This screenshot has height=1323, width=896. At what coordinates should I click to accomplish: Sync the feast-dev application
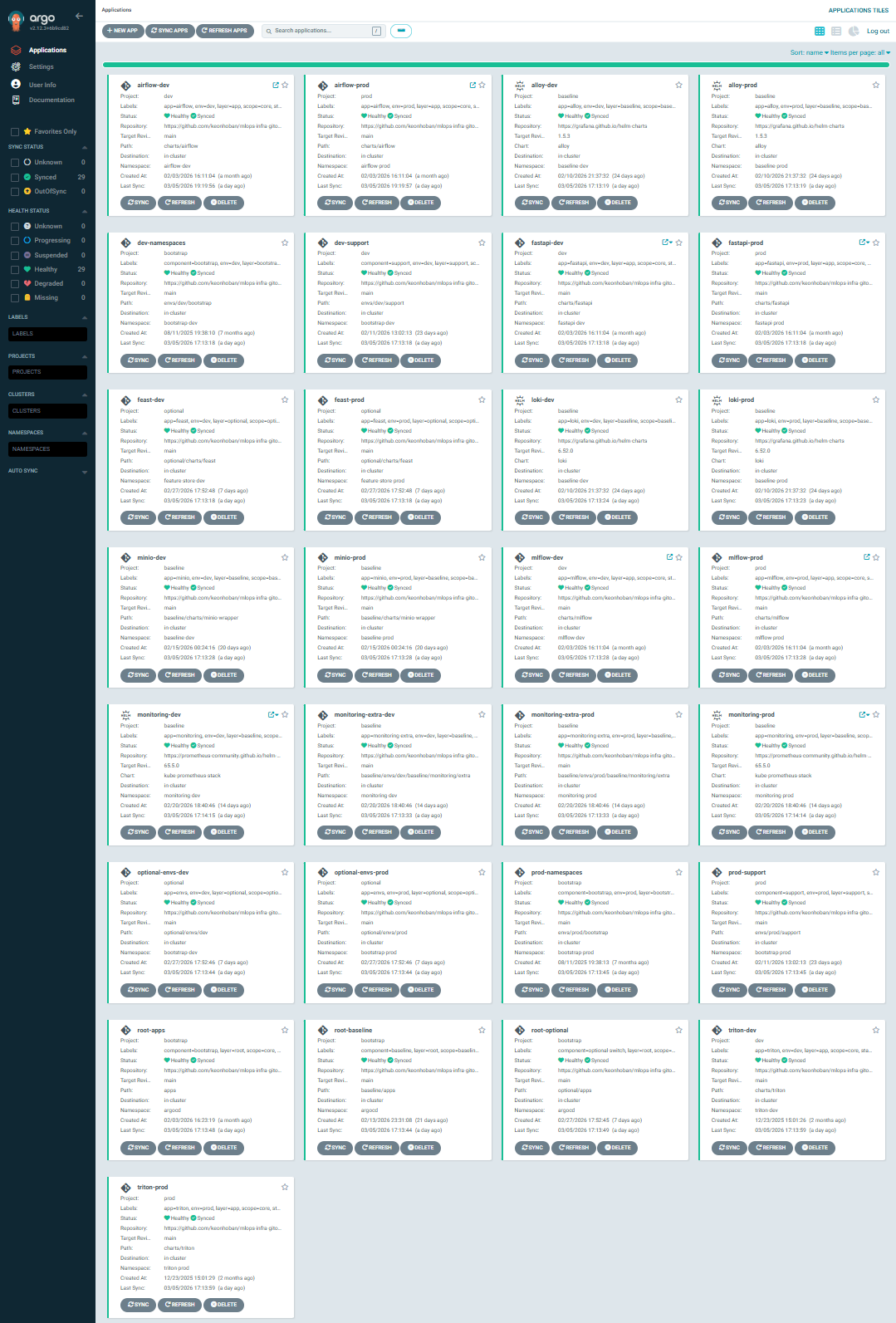pyautogui.click(x=138, y=517)
